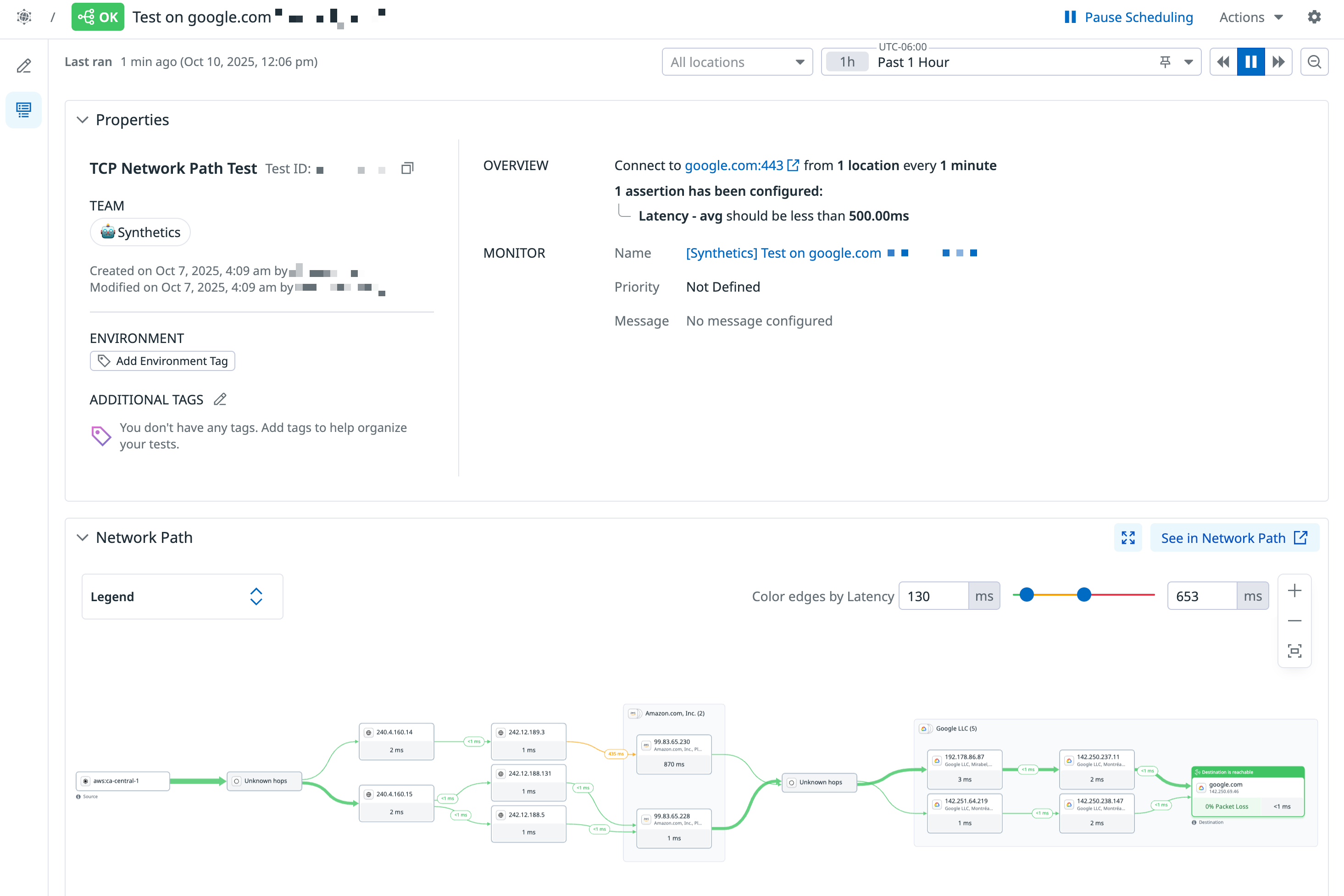This screenshot has width=1344, height=896.
Task: Fit the network graph to view
Action: point(1294,651)
